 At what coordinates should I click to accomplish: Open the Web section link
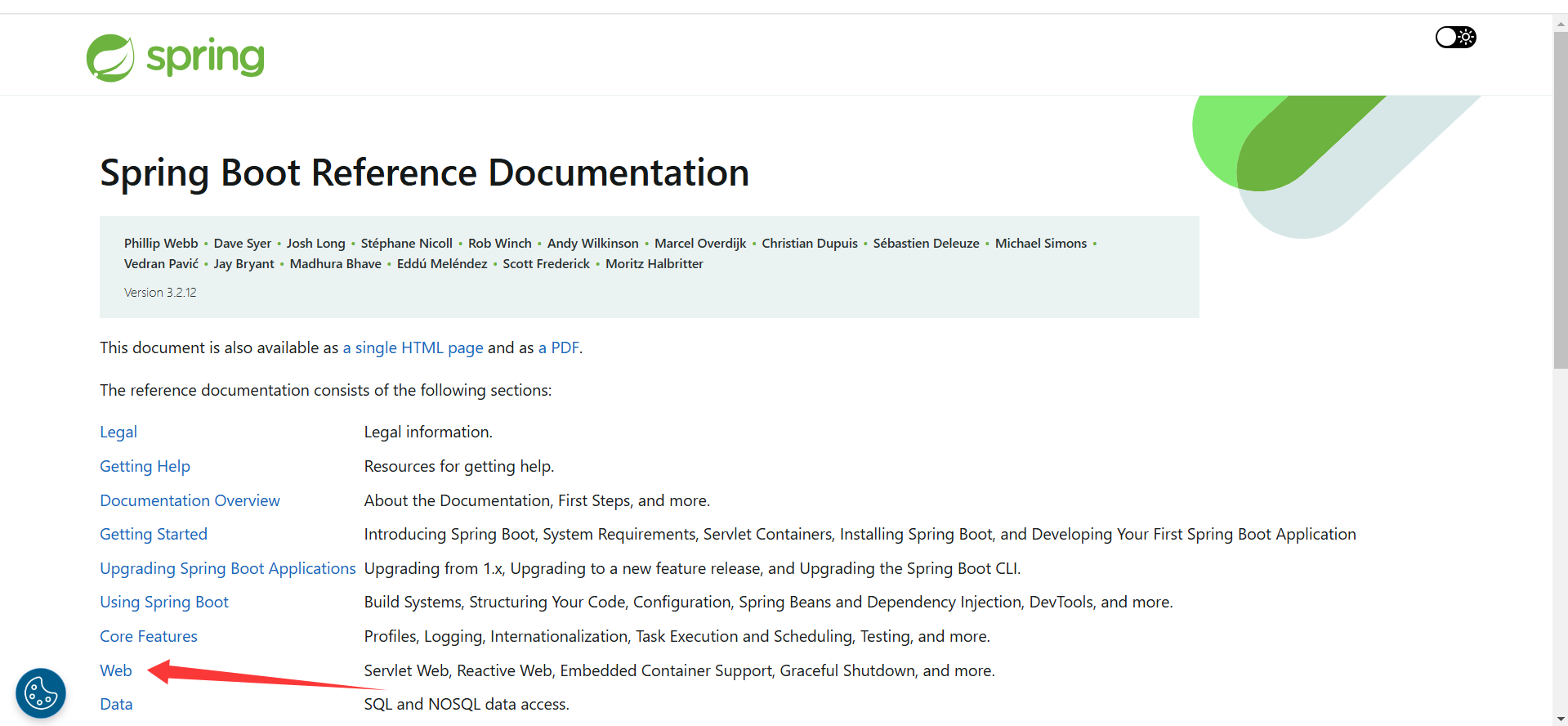tap(116, 670)
